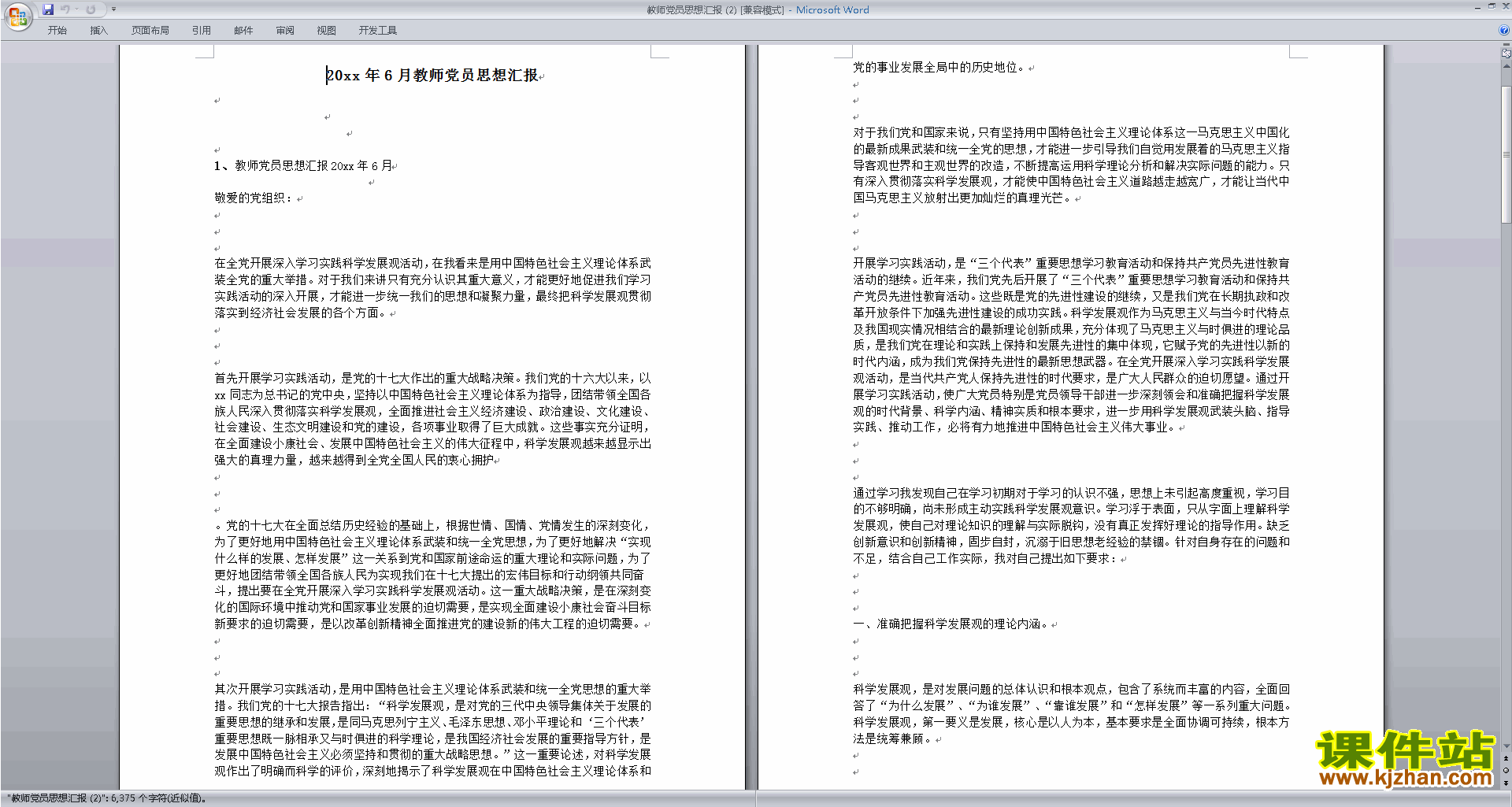Select the 视图 ribbon tab
Image resolution: width=1512 pixels, height=807 pixels.
pos(326,31)
